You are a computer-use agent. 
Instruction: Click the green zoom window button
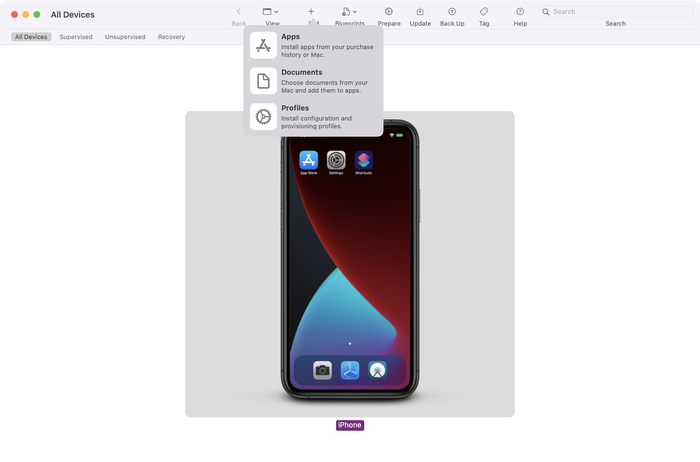(37, 15)
